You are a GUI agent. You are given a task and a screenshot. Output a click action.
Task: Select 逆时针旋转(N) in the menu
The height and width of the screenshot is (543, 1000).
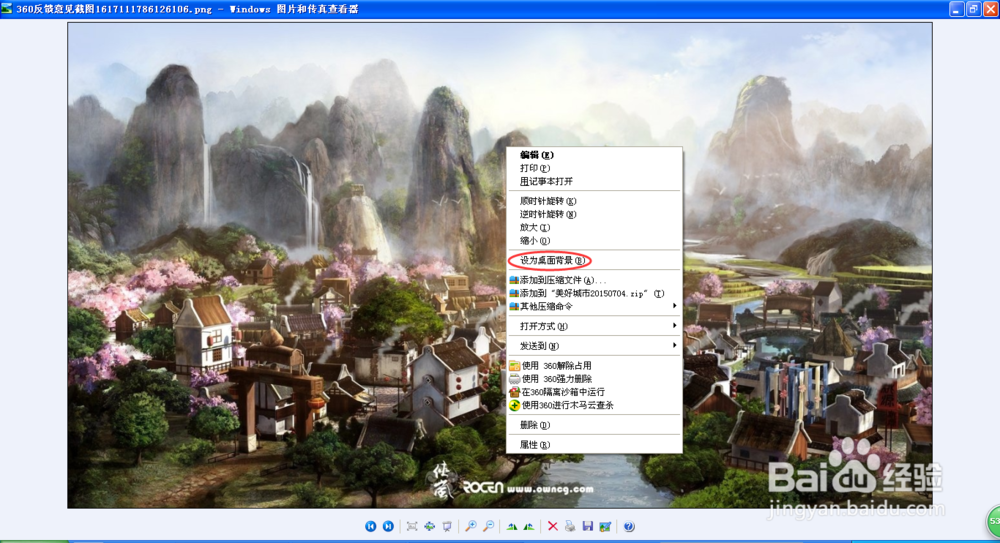tap(594, 214)
